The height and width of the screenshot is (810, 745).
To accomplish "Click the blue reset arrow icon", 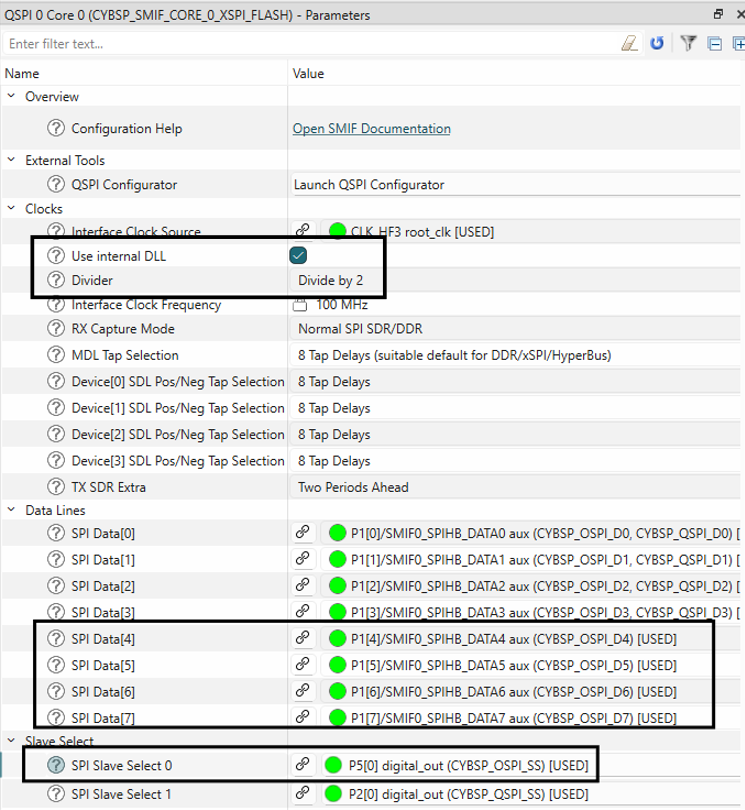I will (x=657, y=44).
